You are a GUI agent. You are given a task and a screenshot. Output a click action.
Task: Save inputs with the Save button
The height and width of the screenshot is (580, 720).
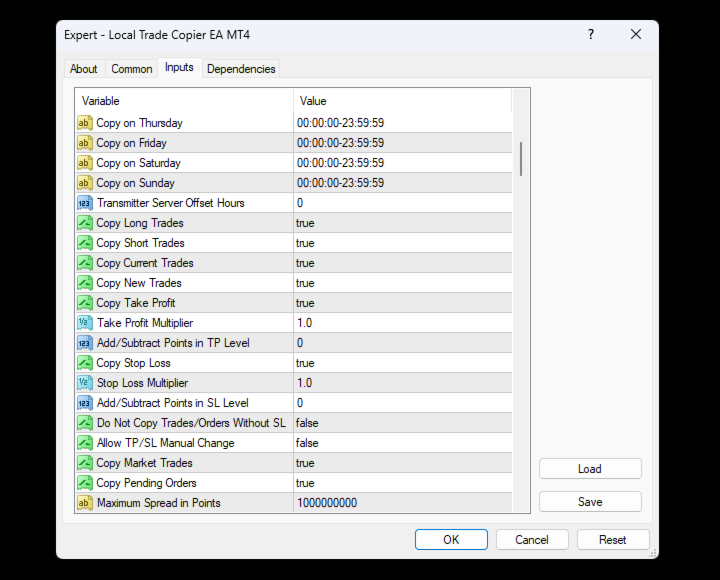590,502
